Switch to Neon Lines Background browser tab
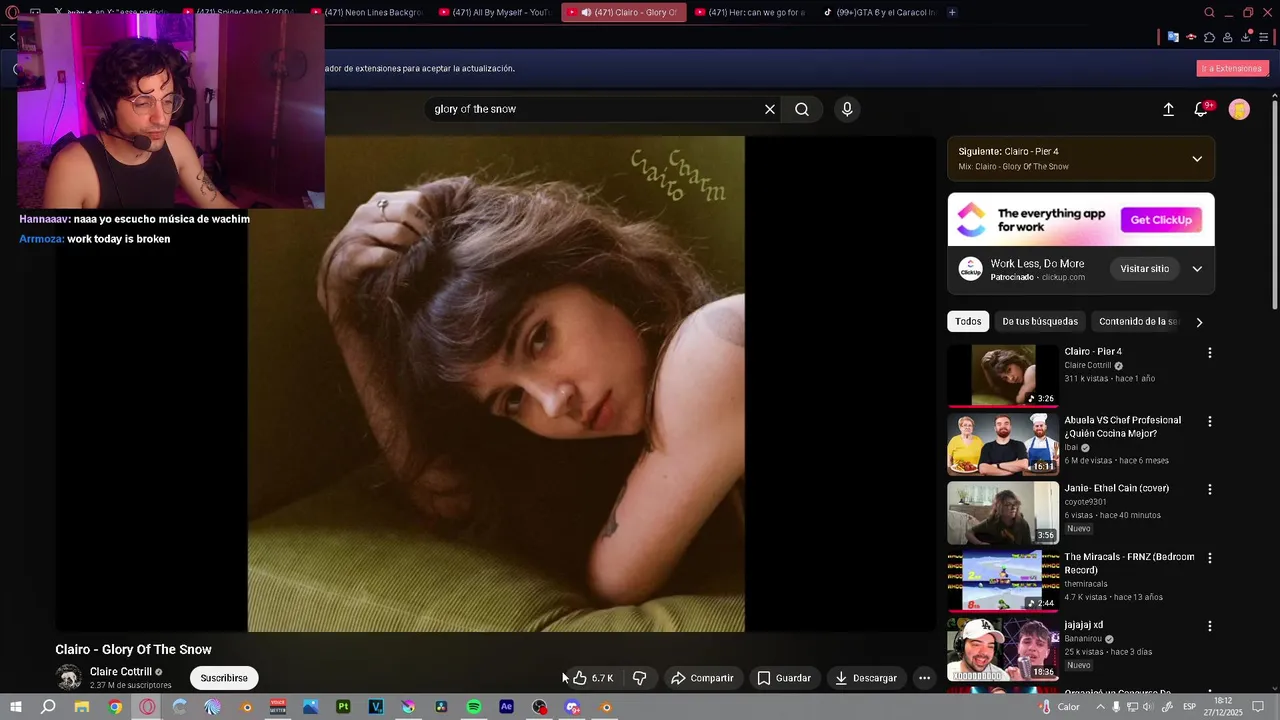1280x720 pixels. coord(366,12)
